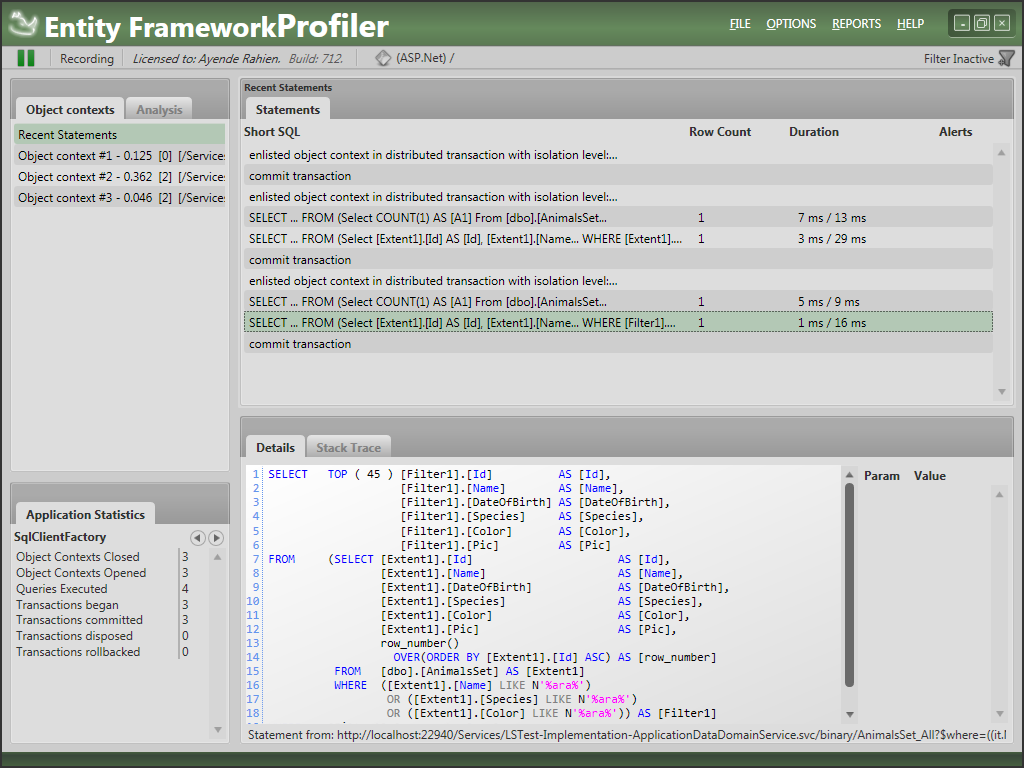Image resolution: width=1024 pixels, height=768 pixels.
Task: Sort by the Alerts column header
Action: tap(955, 131)
